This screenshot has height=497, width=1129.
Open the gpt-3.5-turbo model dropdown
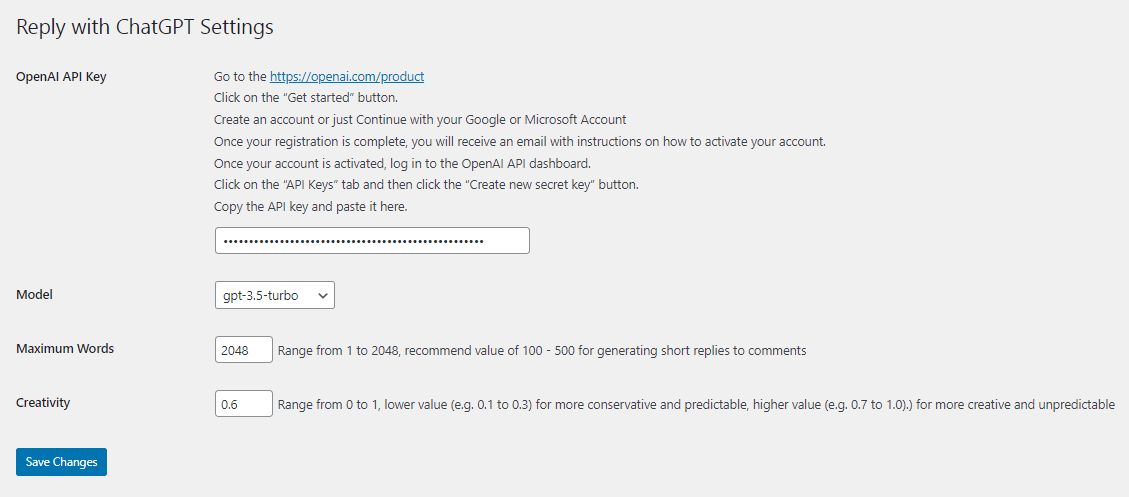[275, 295]
